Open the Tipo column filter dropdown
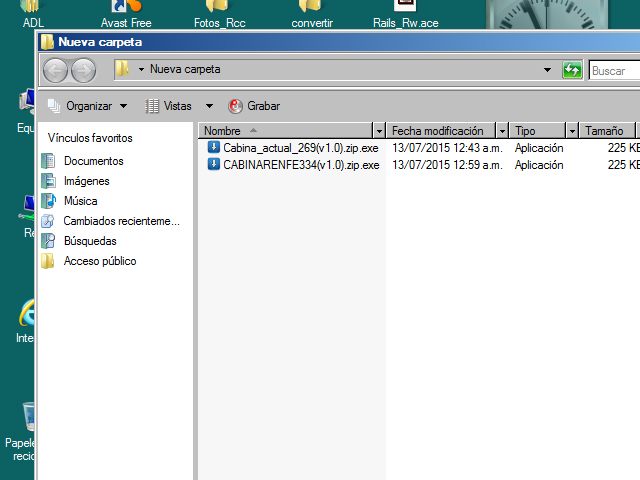Screen dimensions: 640x480 [x=572, y=131]
